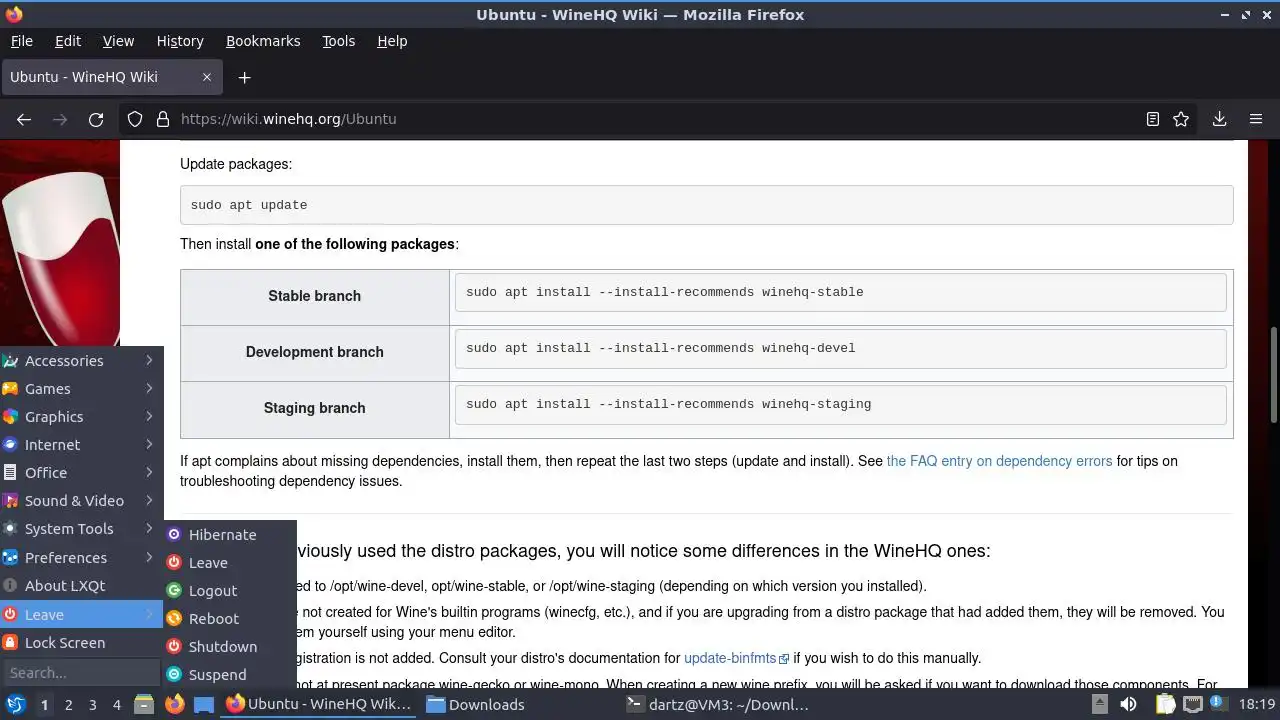
Task: Click the Development branch table cell
Action: (x=315, y=352)
